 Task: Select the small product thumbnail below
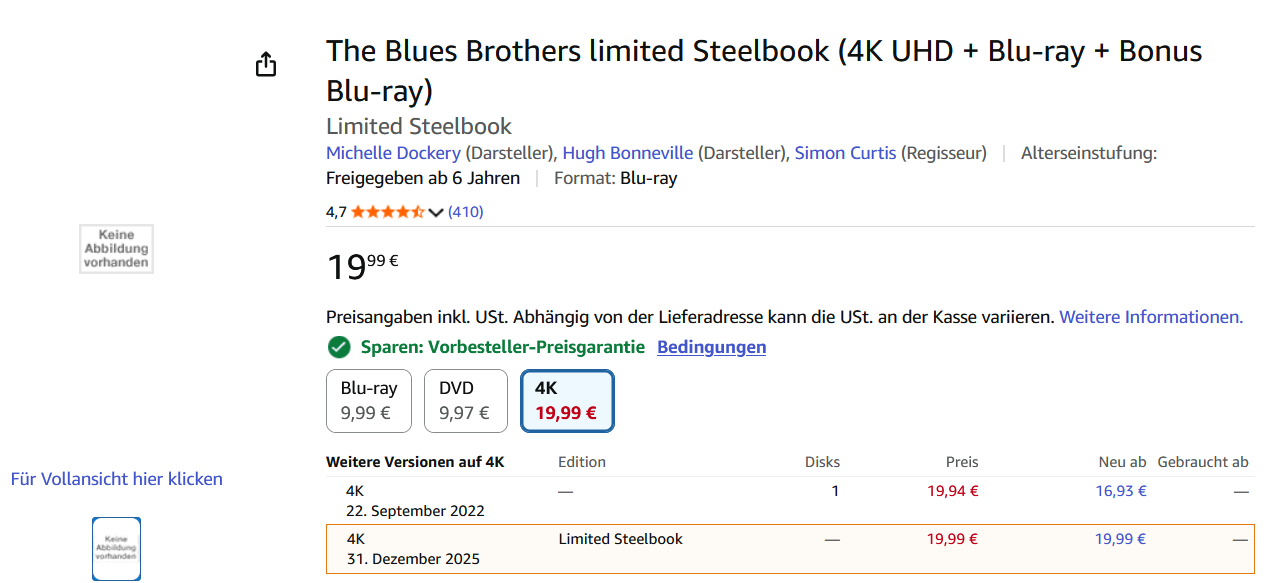pyautogui.click(x=116, y=548)
